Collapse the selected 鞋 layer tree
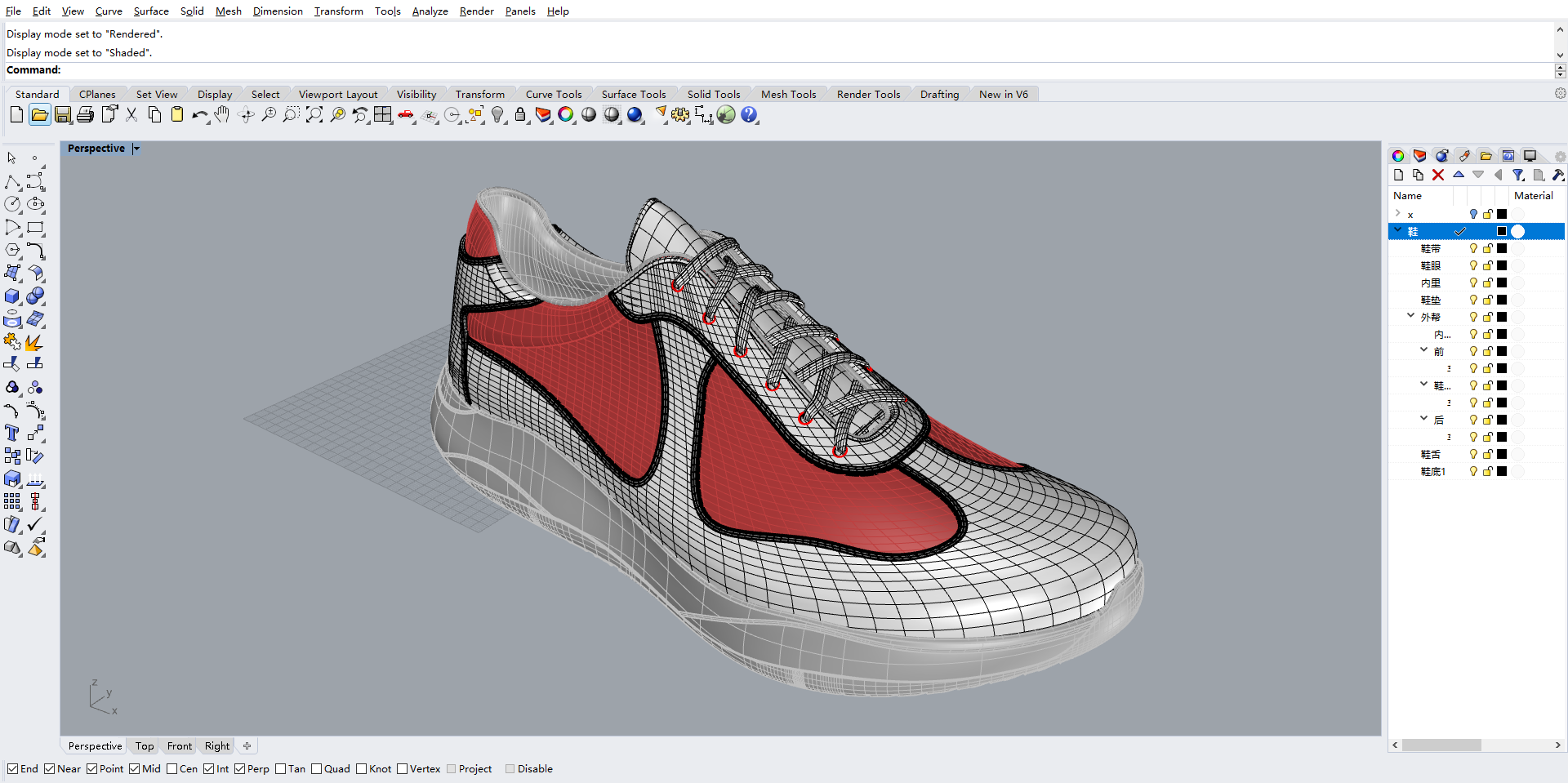The width and height of the screenshot is (1568, 783). pyautogui.click(x=1398, y=231)
